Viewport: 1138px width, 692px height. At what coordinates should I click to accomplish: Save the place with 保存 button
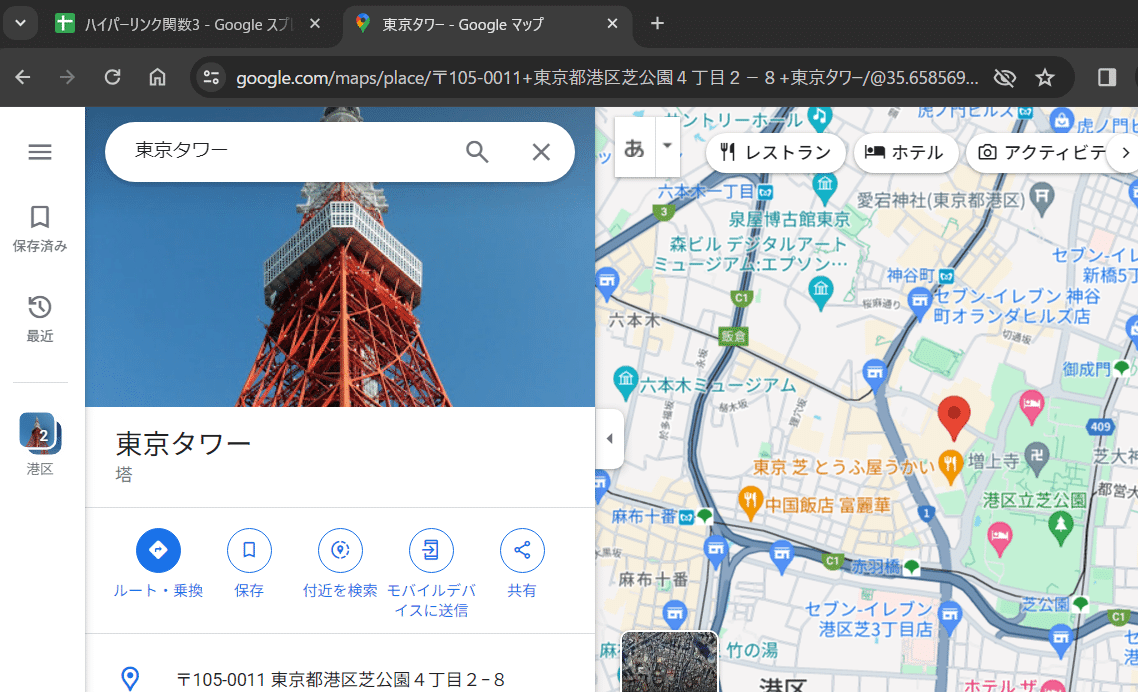(x=249, y=563)
